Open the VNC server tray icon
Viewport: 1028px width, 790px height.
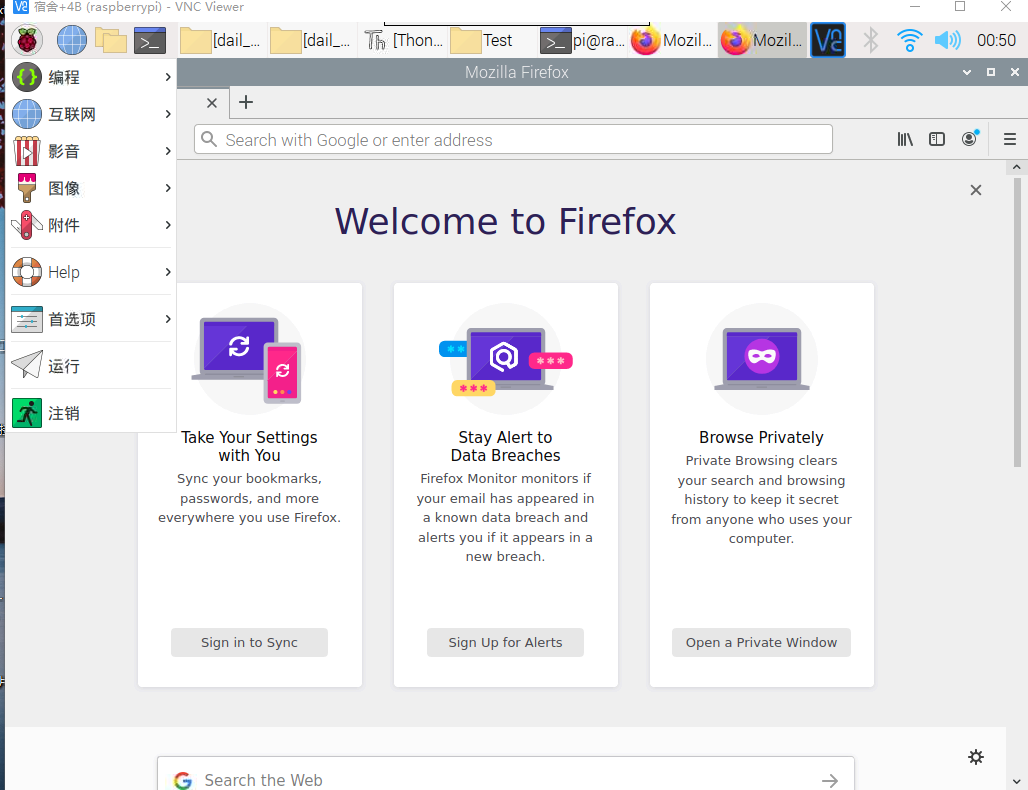[827, 40]
